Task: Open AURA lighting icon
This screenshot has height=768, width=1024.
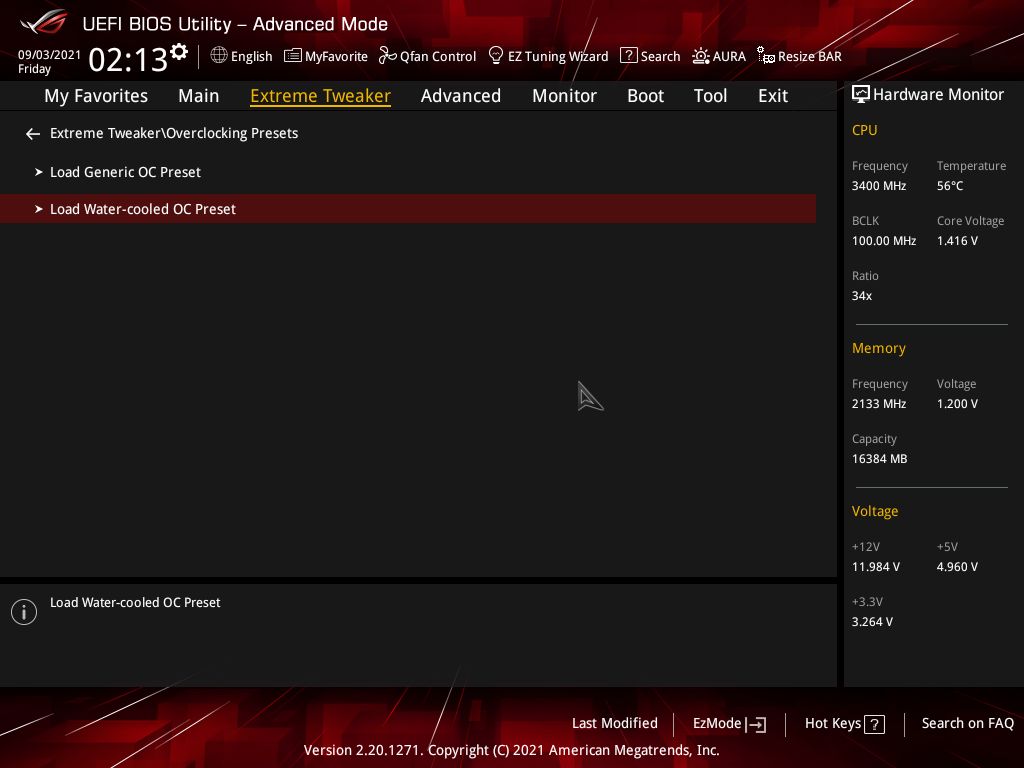Action: point(701,56)
